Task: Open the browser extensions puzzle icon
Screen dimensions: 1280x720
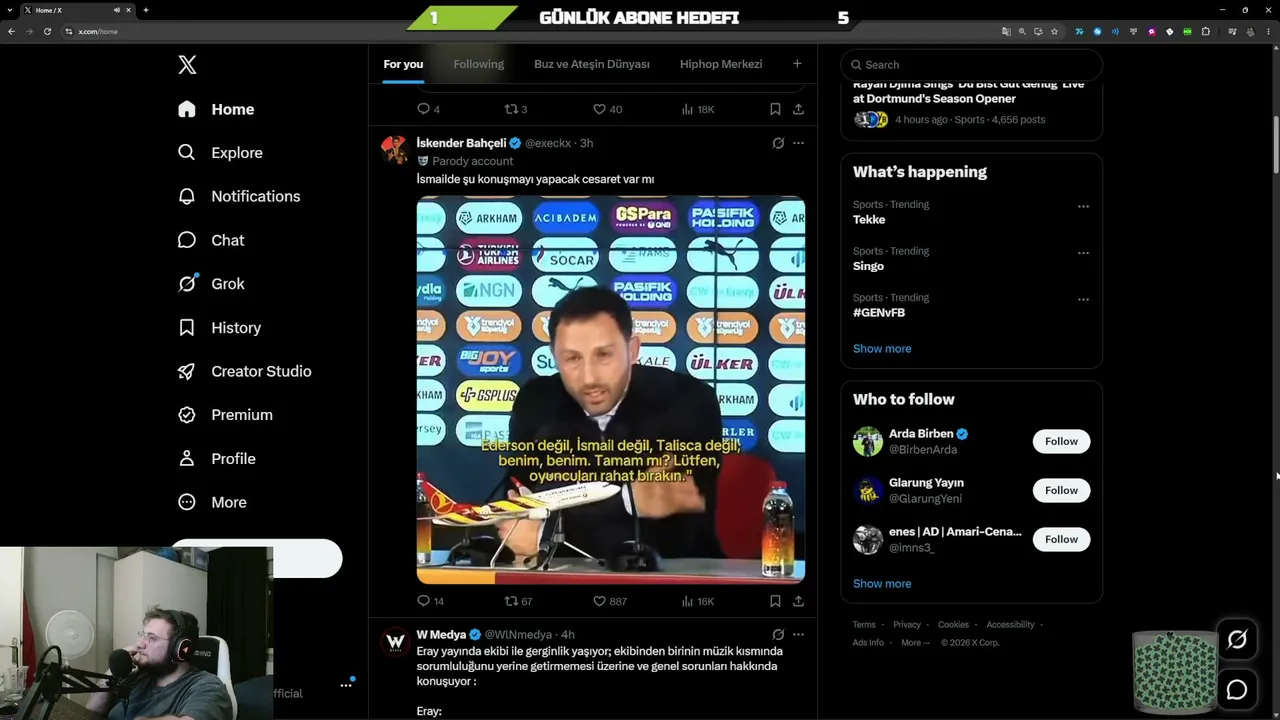Action: (1206, 31)
